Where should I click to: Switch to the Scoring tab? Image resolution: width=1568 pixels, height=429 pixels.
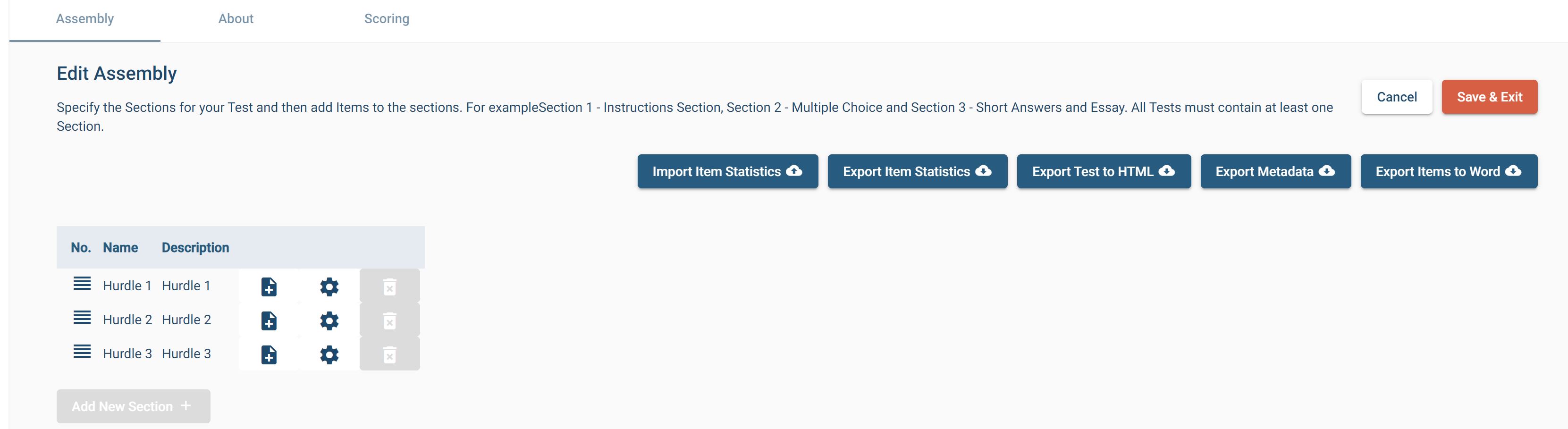387,18
